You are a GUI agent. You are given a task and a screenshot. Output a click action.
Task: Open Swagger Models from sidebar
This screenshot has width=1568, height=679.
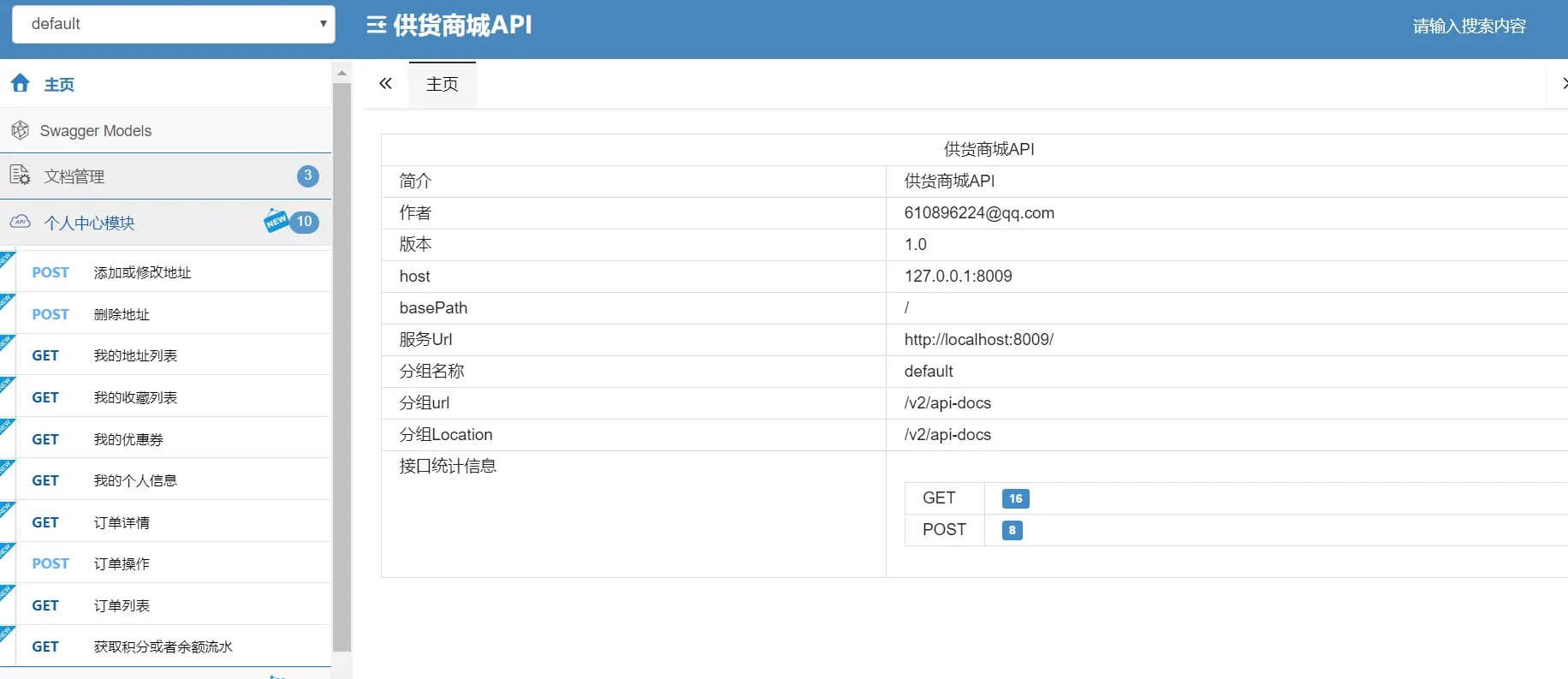(x=96, y=131)
